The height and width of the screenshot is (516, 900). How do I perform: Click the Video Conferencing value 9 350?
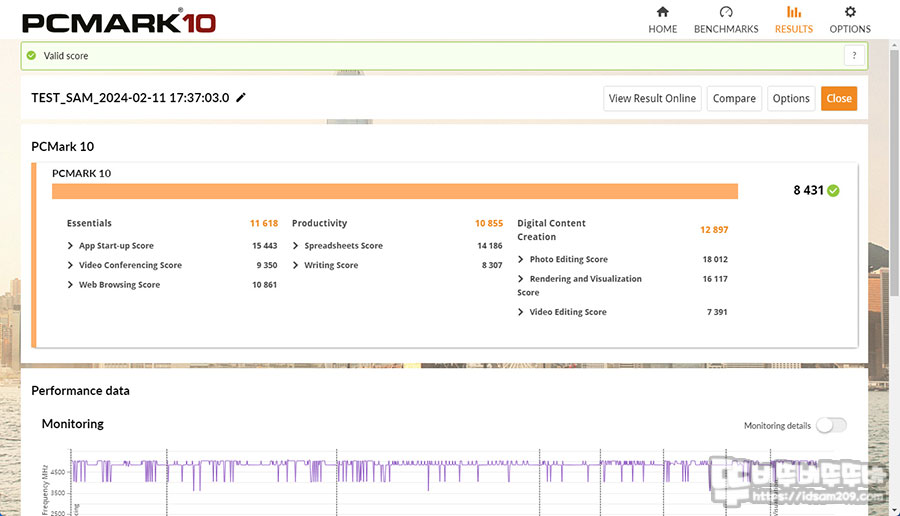[266, 265]
